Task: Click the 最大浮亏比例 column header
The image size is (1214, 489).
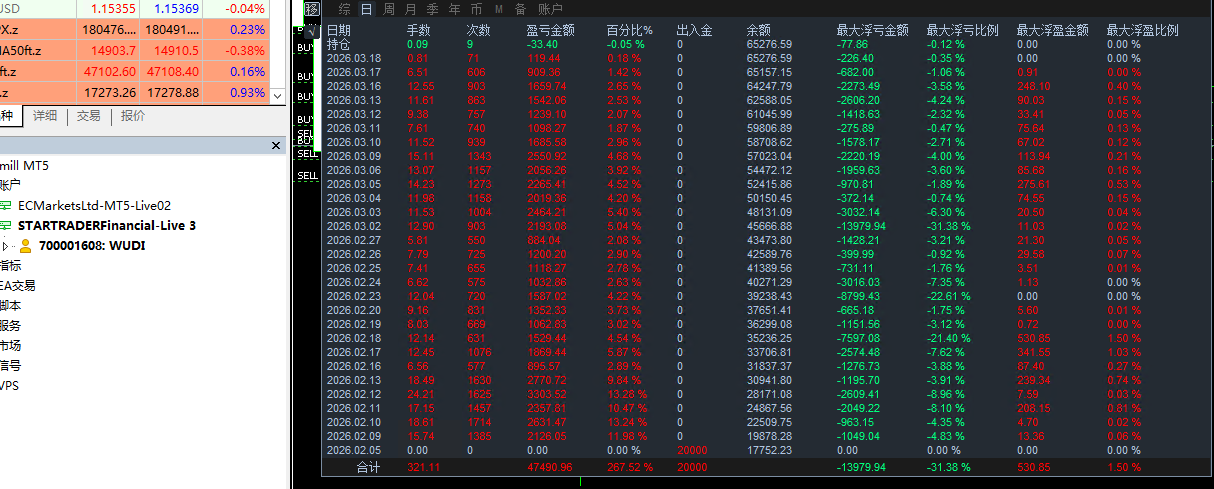Action: (963, 31)
